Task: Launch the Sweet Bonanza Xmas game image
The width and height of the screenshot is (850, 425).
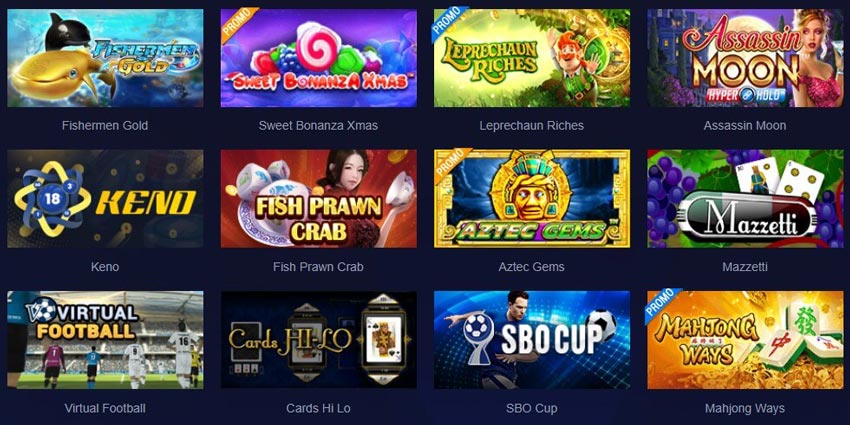Action: (319, 58)
